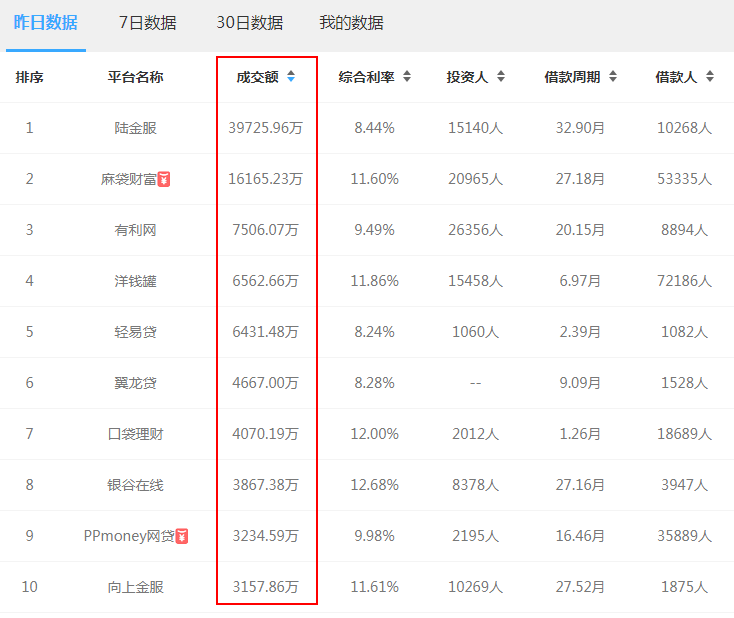Sort by 成交额 using its sort arrow
The width and height of the screenshot is (734, 618).
point(291,76)
